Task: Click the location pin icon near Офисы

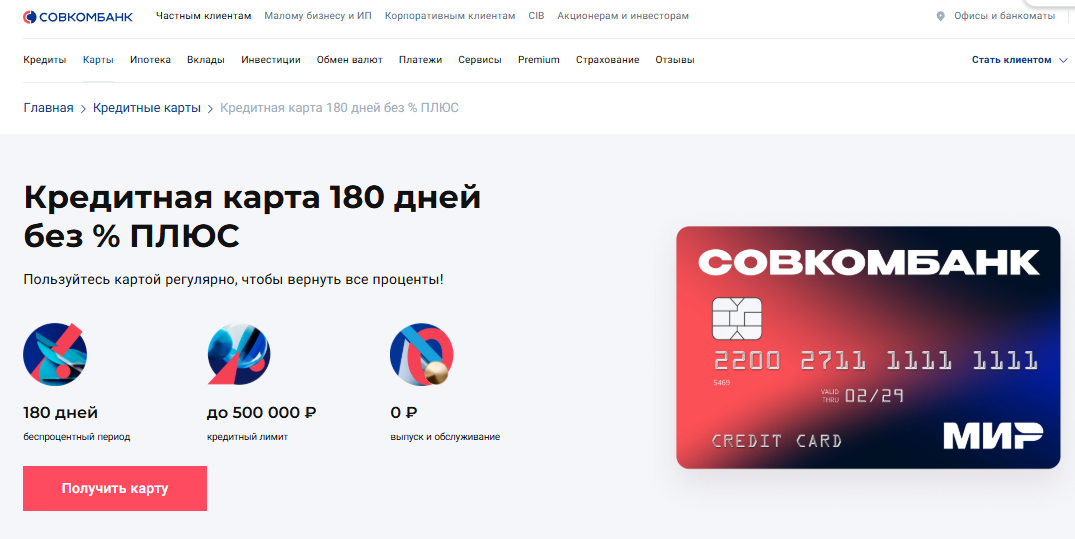Action: tap(940, 16)
